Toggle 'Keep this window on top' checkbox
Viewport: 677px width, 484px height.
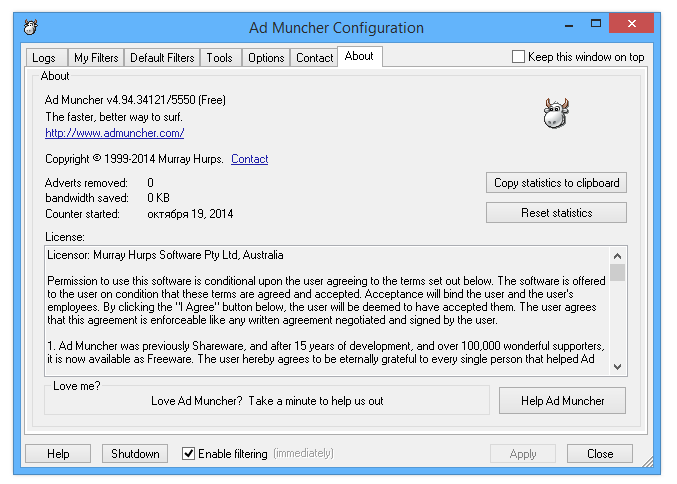tap(518, 57)
